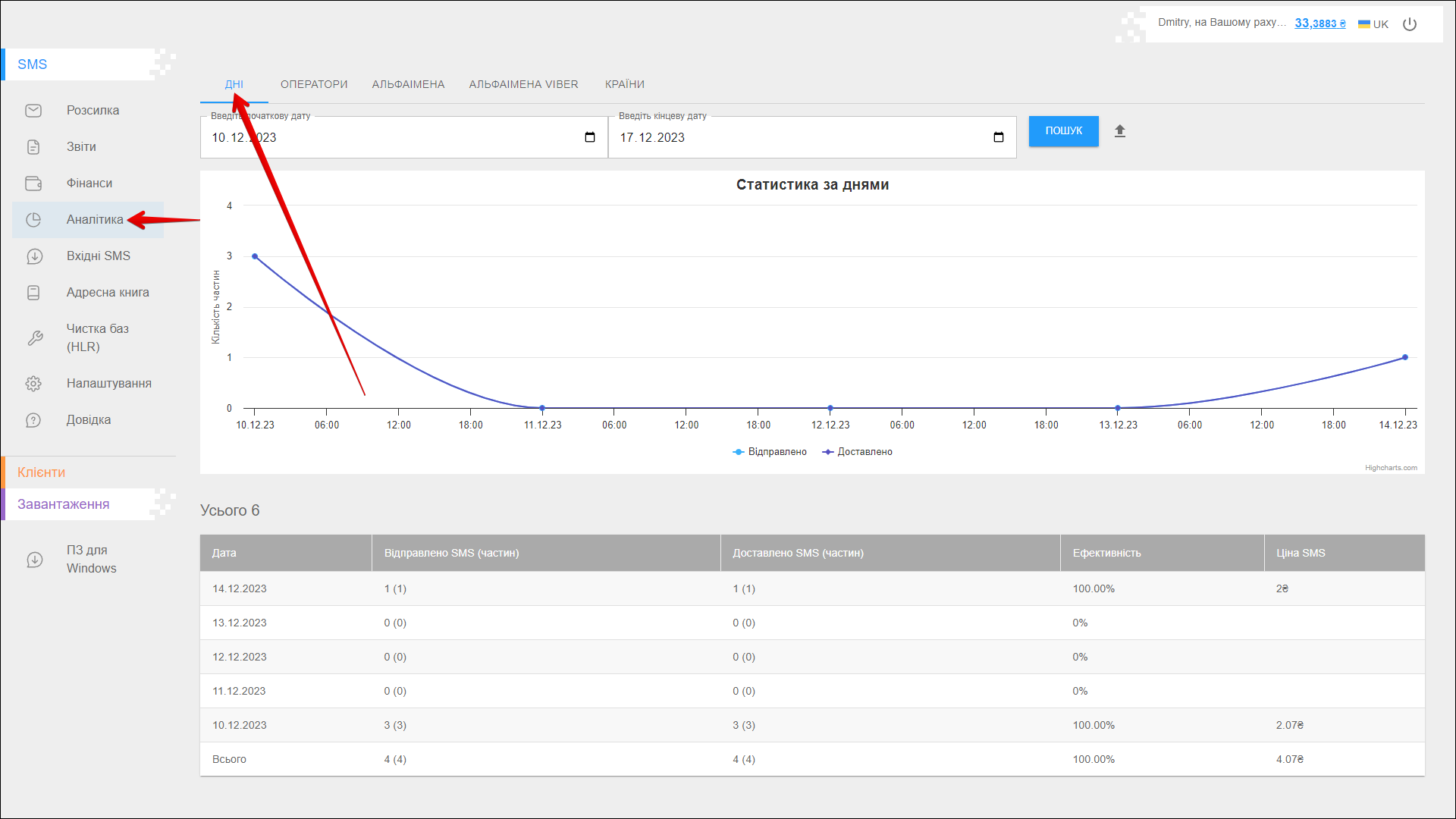
Task: Click the Звіти document icon
Action: tap(33, 147)
